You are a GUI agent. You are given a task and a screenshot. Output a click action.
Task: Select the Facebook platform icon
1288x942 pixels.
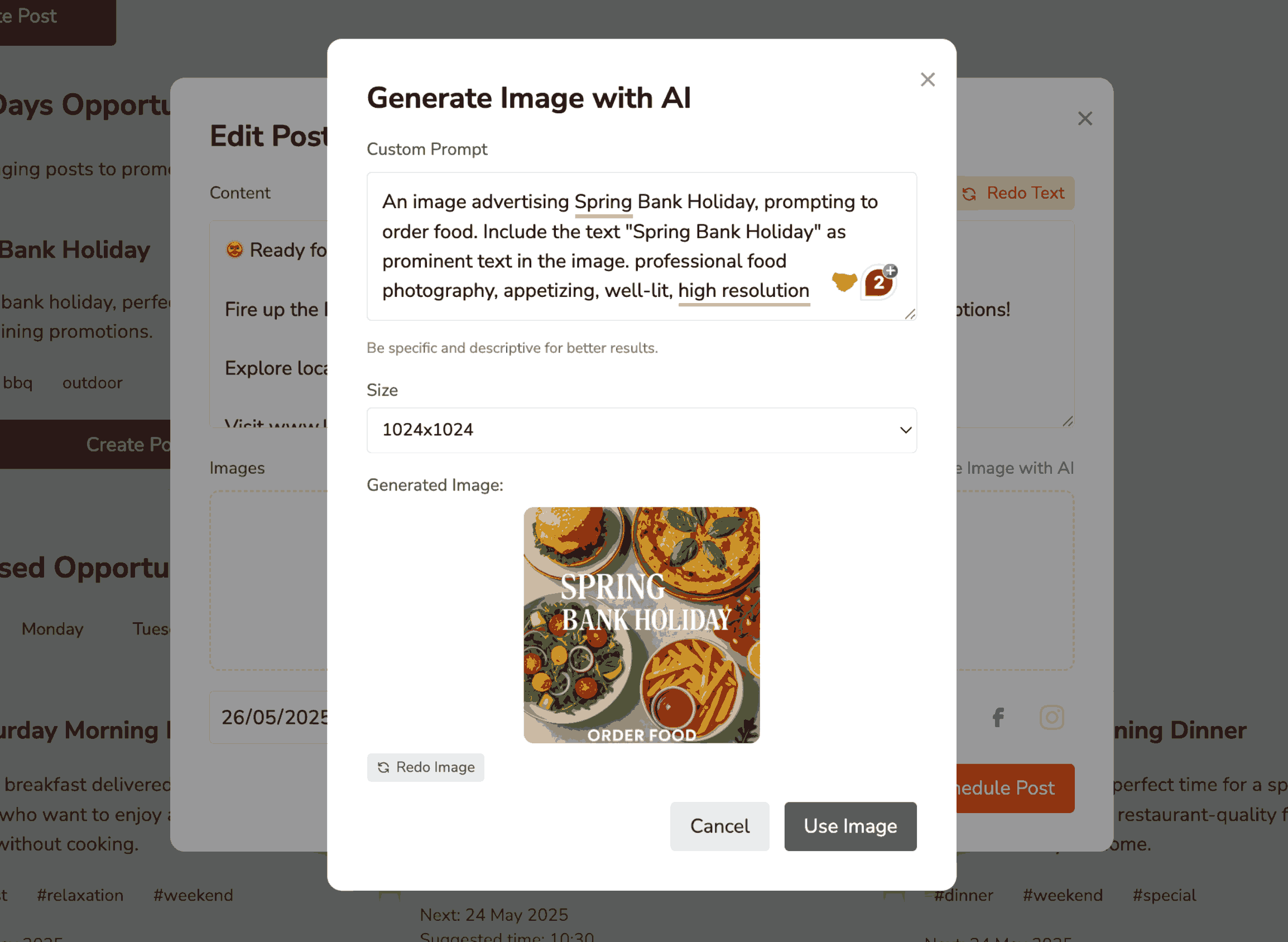tap(998, 717)
